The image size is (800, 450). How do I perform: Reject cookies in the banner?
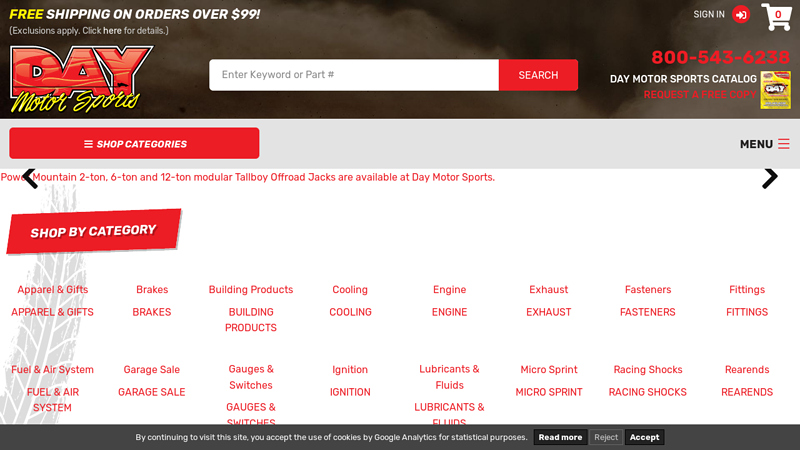[606, 437]
